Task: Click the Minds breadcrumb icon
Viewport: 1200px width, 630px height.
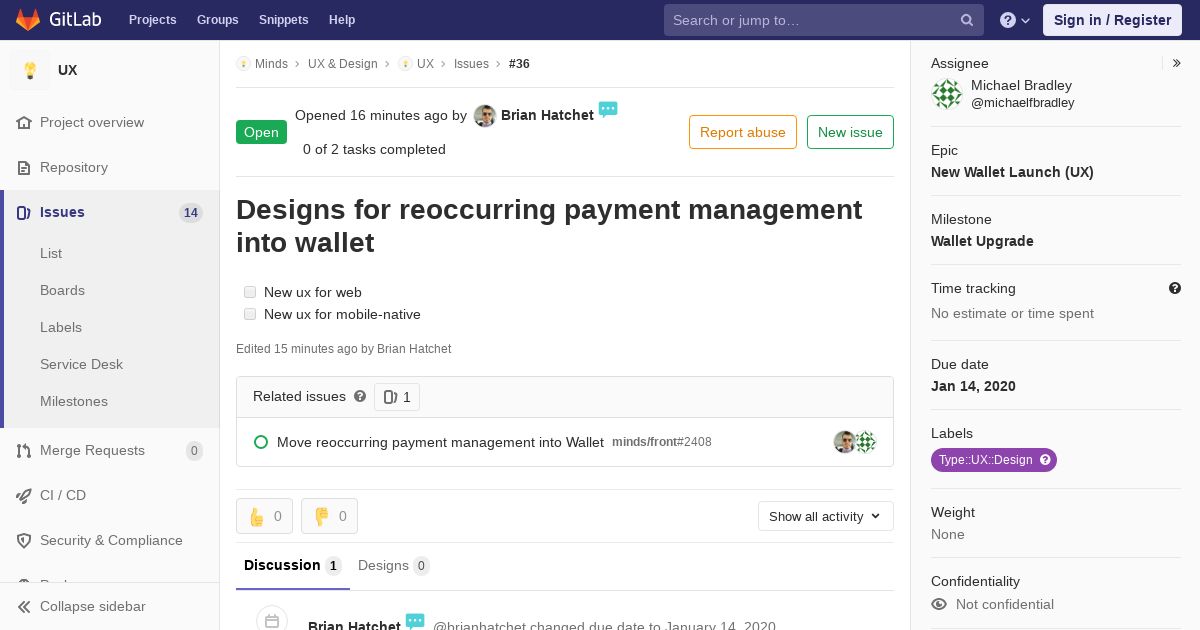Action: point(243,64)
